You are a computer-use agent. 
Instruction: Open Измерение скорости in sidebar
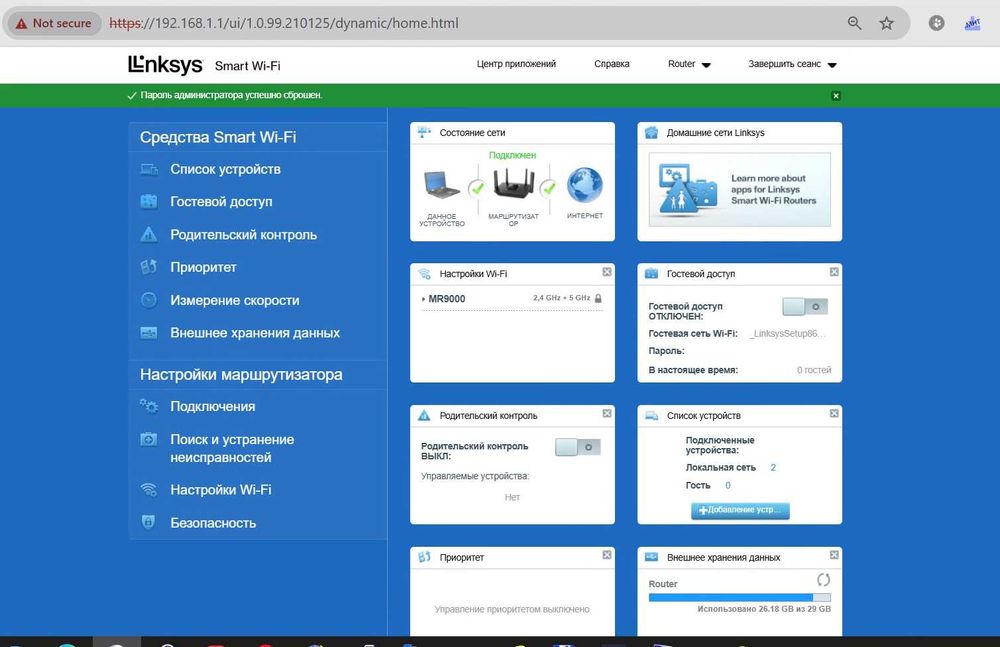point(235,300)
